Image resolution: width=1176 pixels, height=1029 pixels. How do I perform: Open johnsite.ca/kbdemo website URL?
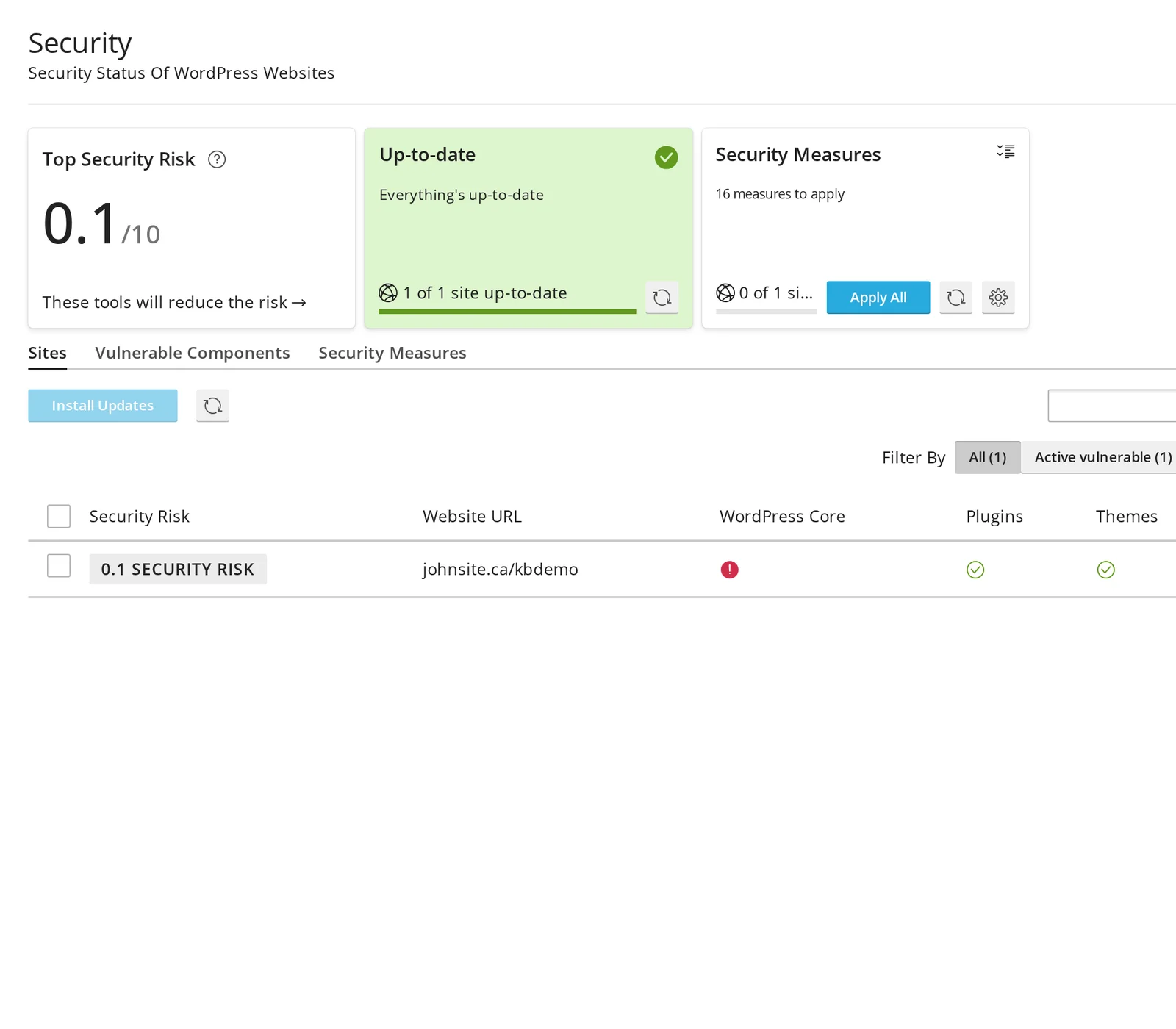(x=500, y=570)
